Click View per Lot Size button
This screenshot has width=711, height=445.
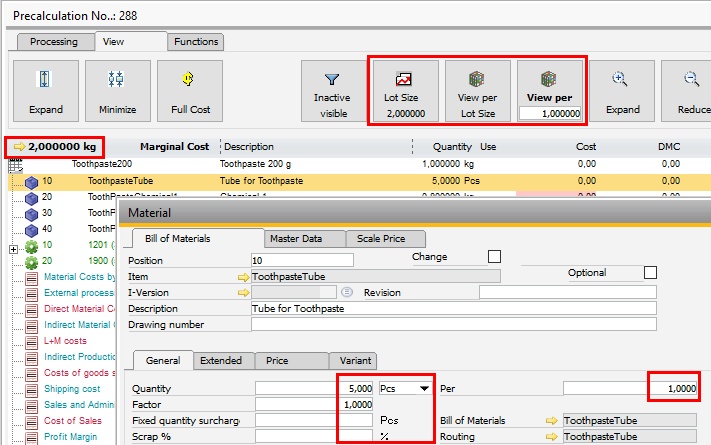tap(477, 92)
